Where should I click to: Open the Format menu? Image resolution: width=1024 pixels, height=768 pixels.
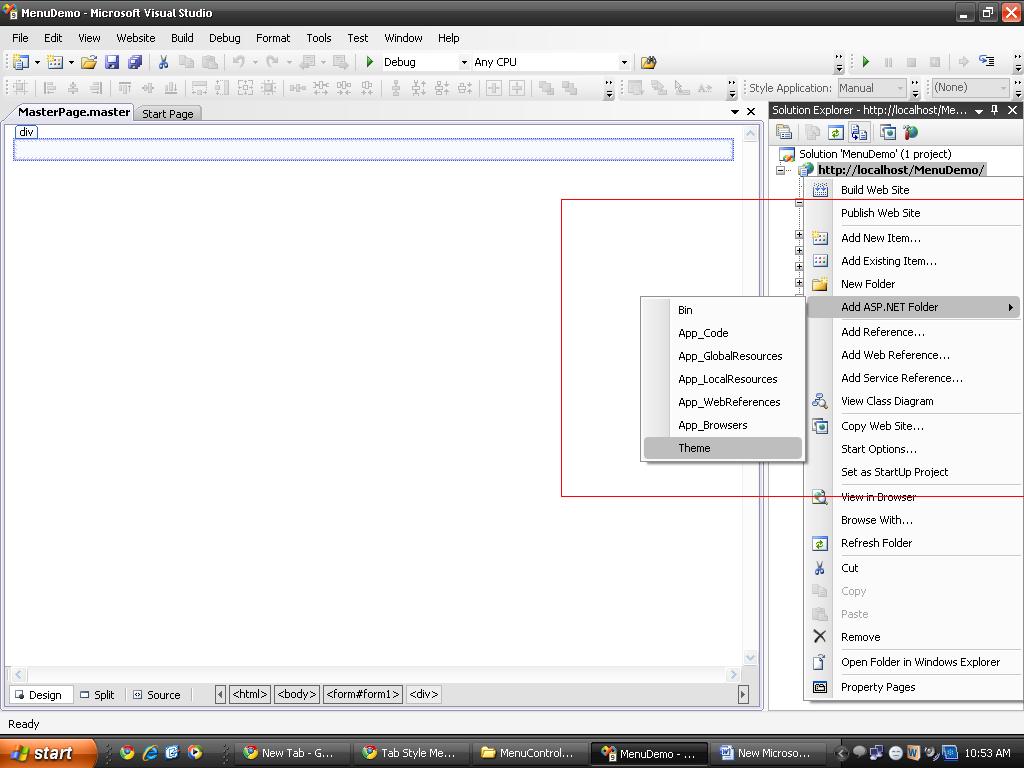(x=273, y=38)
